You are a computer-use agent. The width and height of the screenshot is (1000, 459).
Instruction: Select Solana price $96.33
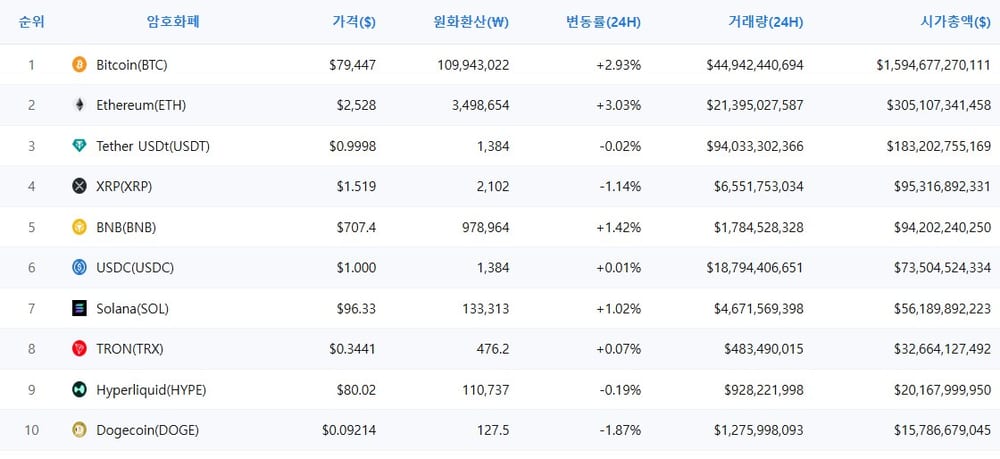[x=357, y=309]
